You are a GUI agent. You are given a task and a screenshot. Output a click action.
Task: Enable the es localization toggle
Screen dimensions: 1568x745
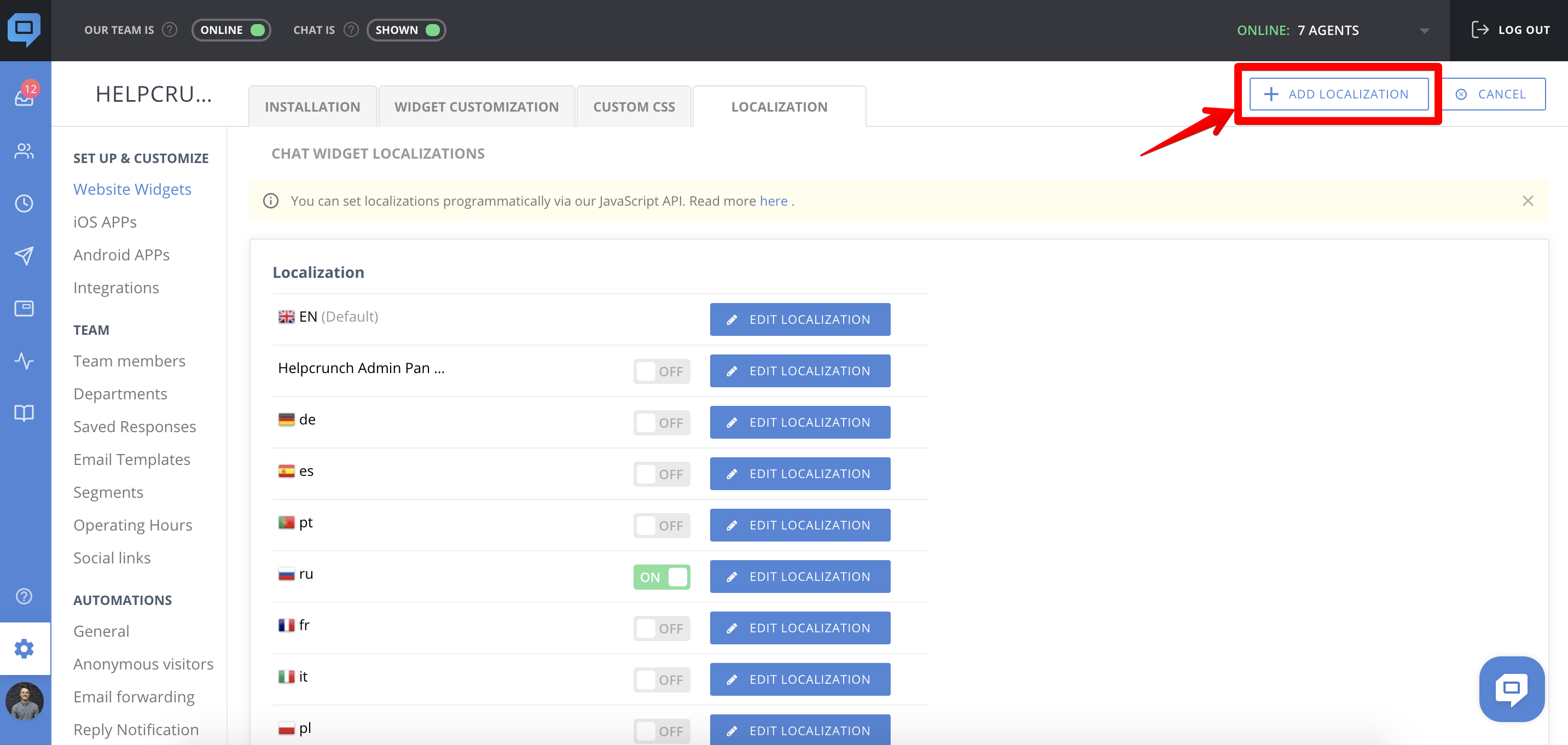[661, 474]
